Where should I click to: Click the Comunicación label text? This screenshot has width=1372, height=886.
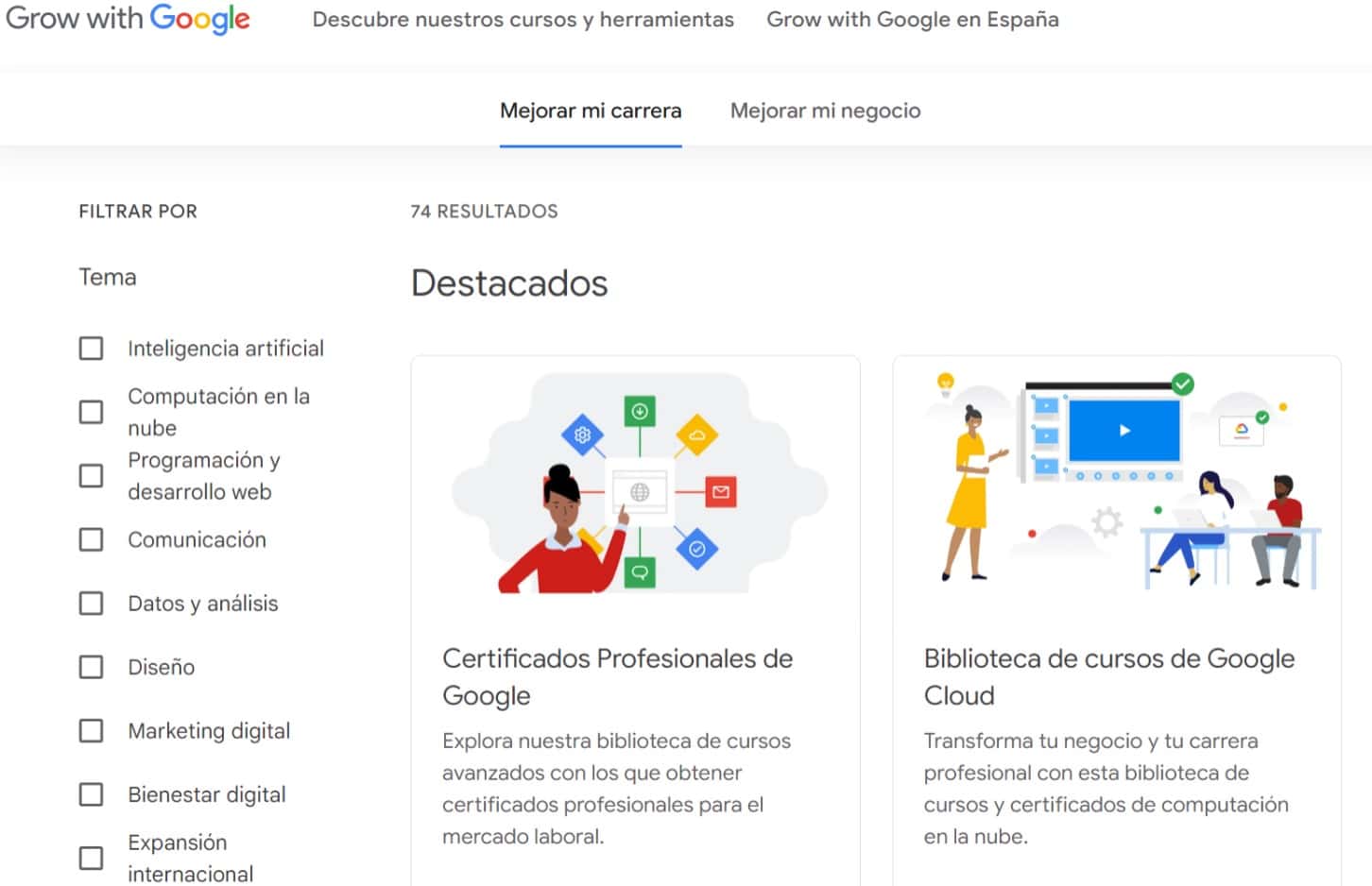click(x=197, y=539)
